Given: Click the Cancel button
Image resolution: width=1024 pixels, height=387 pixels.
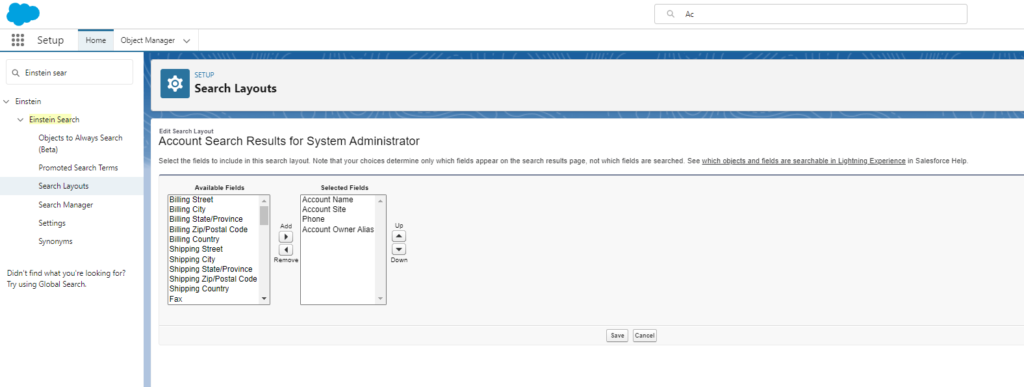Looking at the screenshot, I should pyautogui.click(x=645, y=335).
